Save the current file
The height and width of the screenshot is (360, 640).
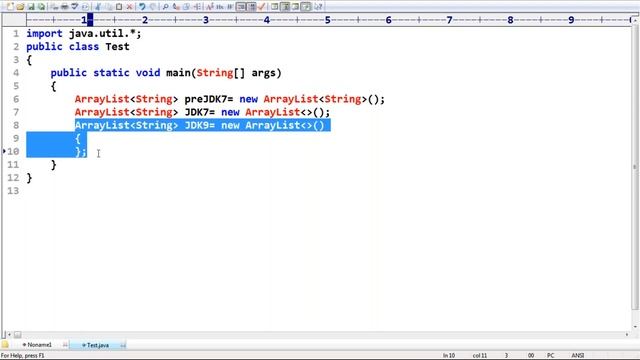pos(31,7)
